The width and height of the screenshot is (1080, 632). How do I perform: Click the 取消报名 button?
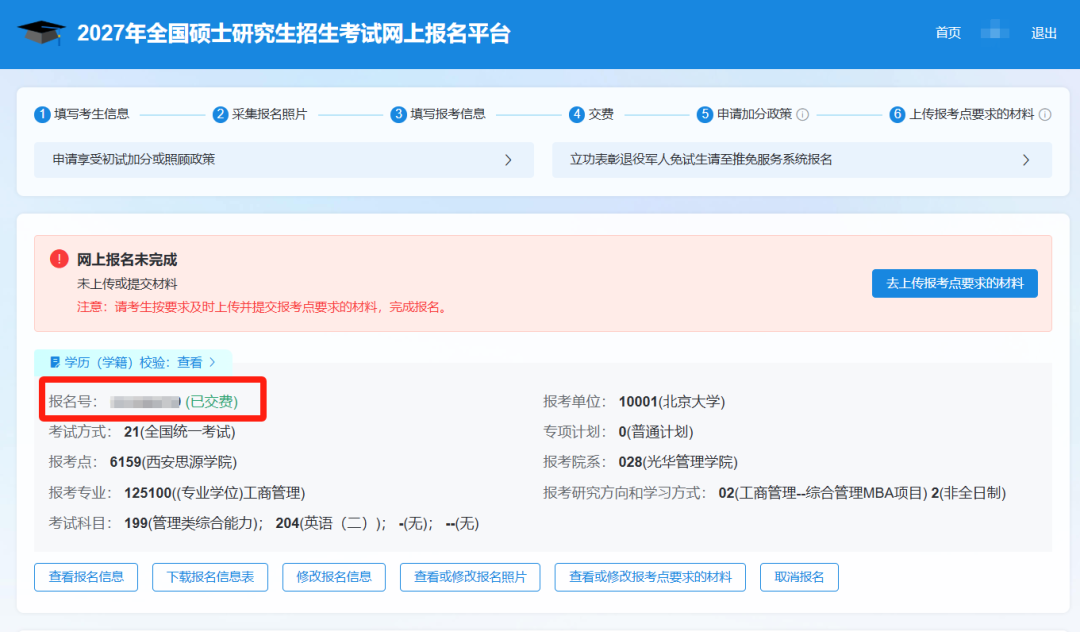(x=799, y=577)
